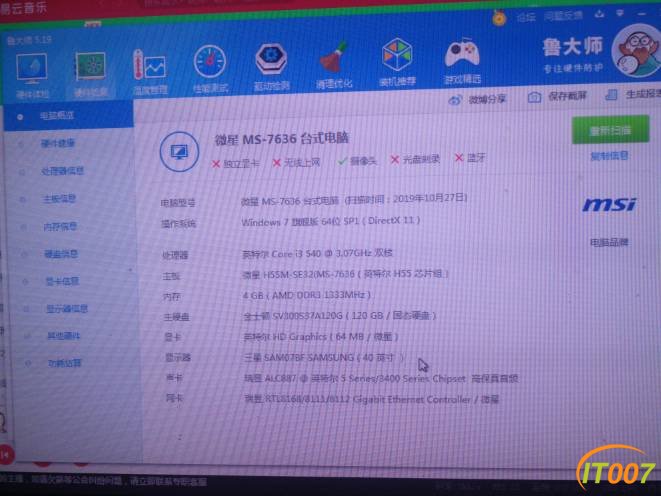Click the camera icon for 保存截屏
The width and height of the screenshot is (661, 496).
coord(534,97)
